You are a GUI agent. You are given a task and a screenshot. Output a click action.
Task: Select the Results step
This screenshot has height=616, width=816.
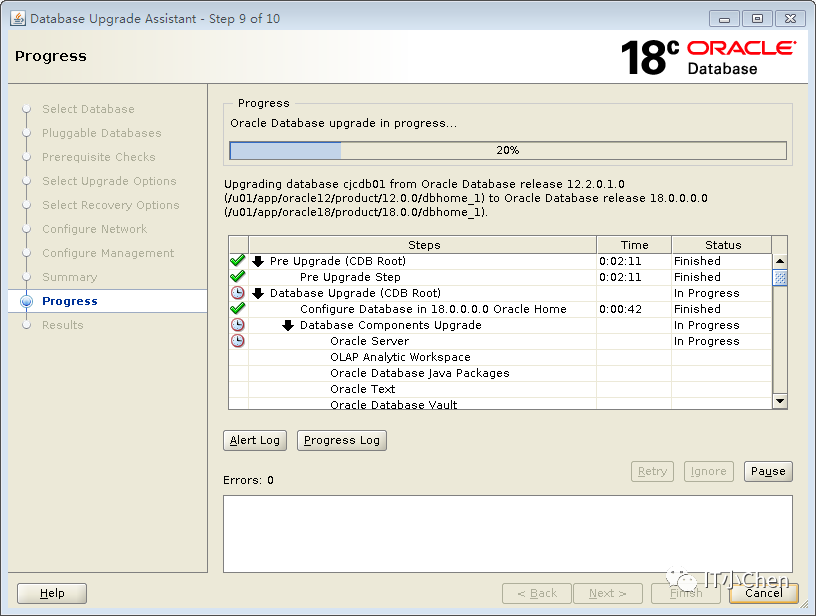[62, 325]
